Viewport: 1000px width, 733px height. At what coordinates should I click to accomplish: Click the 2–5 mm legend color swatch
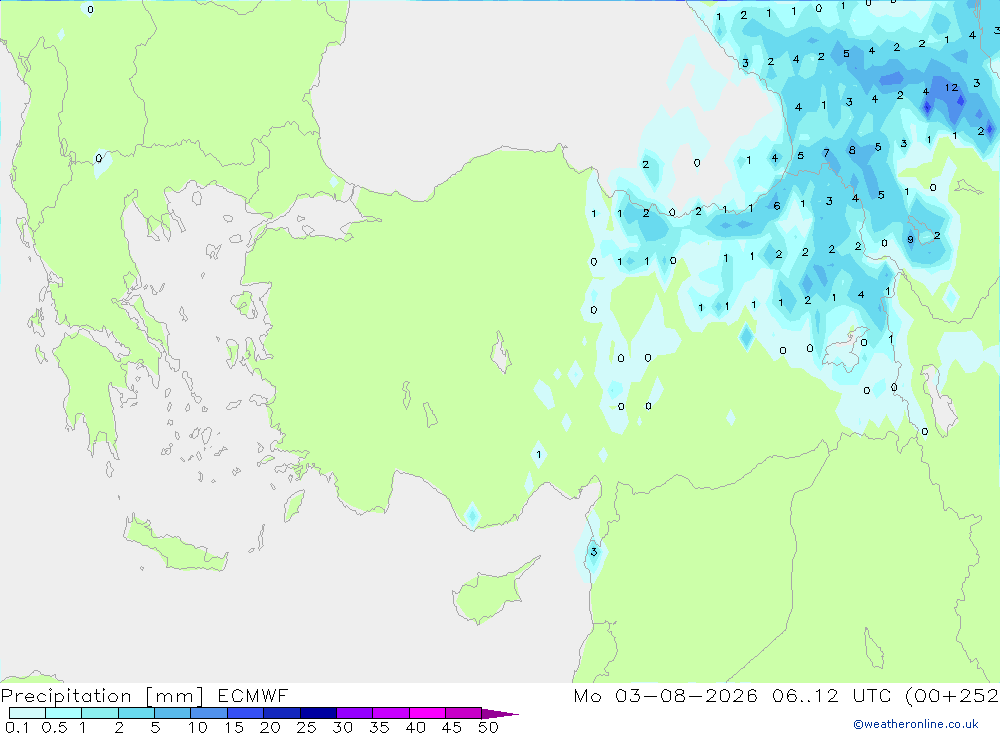[136, 713]
